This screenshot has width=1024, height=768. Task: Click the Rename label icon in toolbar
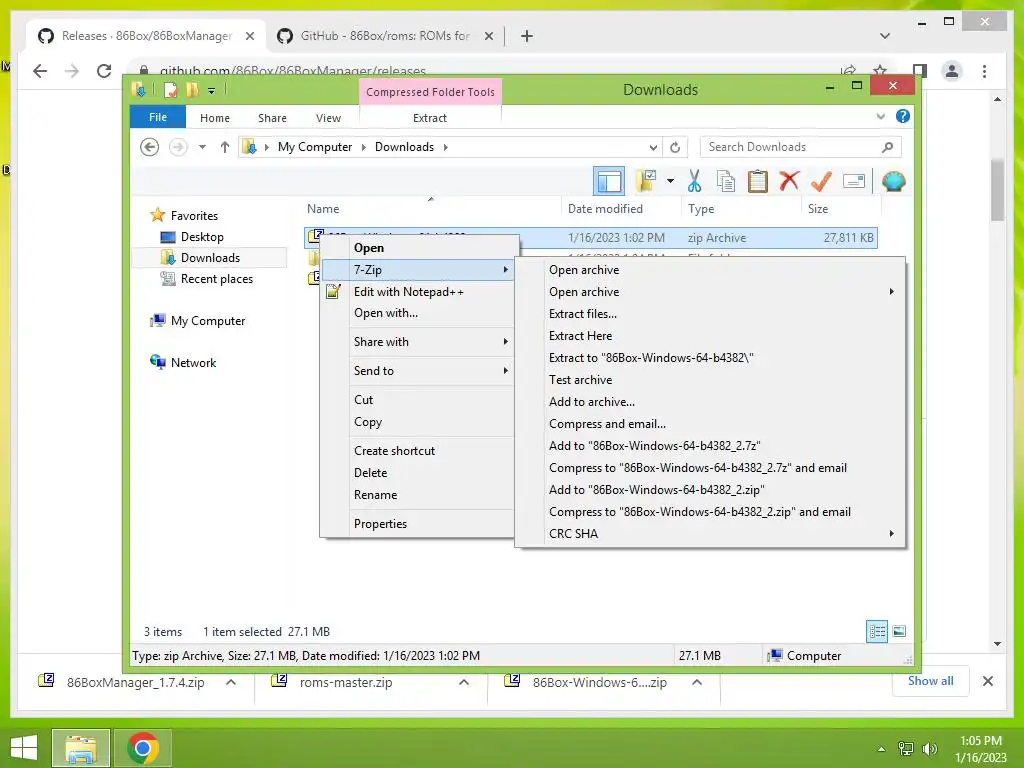(854, 181)
